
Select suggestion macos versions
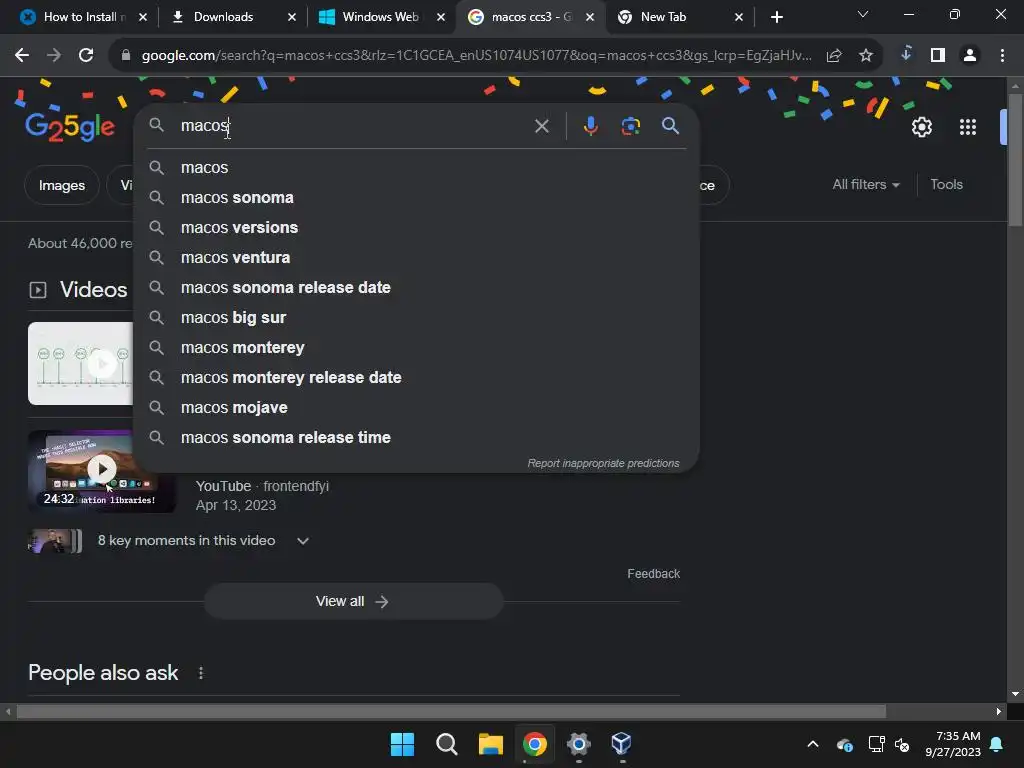point(417,227)
